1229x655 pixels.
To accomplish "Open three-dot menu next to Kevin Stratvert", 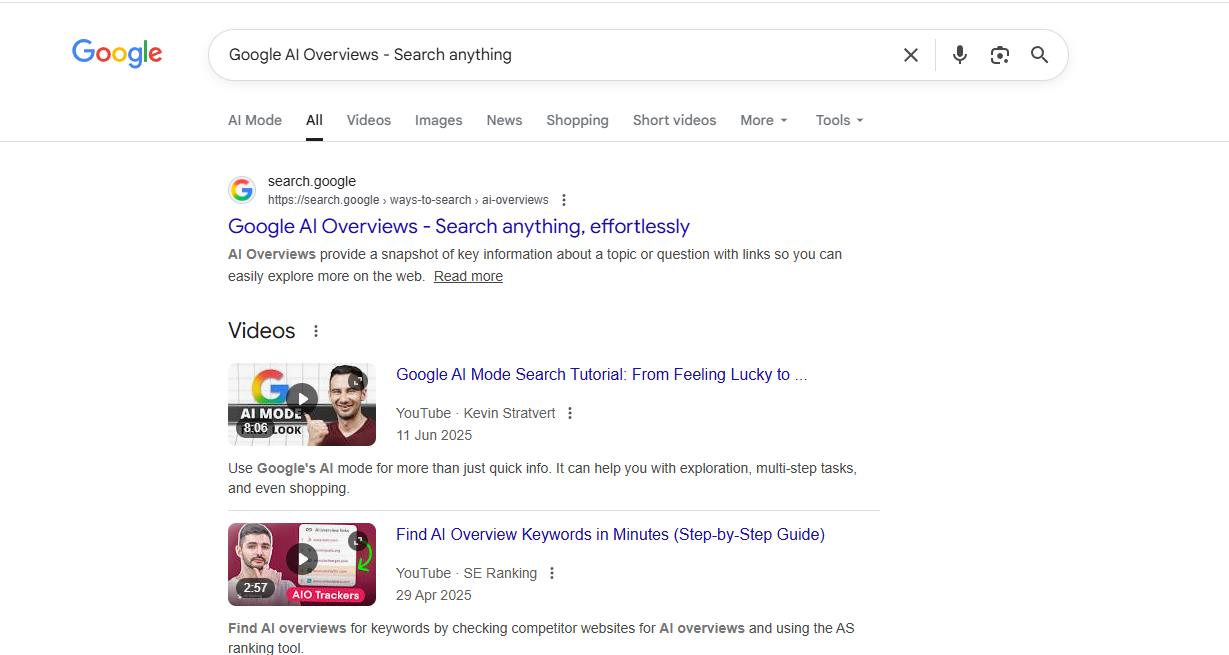I will pos(570,413).
